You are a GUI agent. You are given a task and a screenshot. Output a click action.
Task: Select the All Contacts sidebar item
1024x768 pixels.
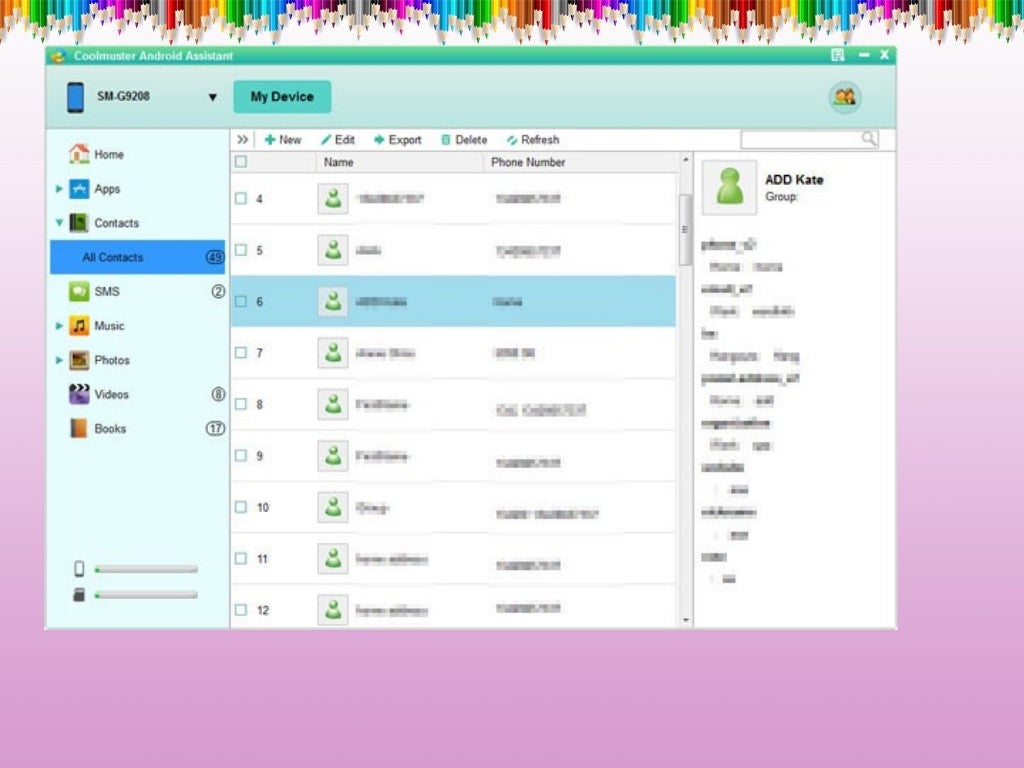click(x=138, y=257)
